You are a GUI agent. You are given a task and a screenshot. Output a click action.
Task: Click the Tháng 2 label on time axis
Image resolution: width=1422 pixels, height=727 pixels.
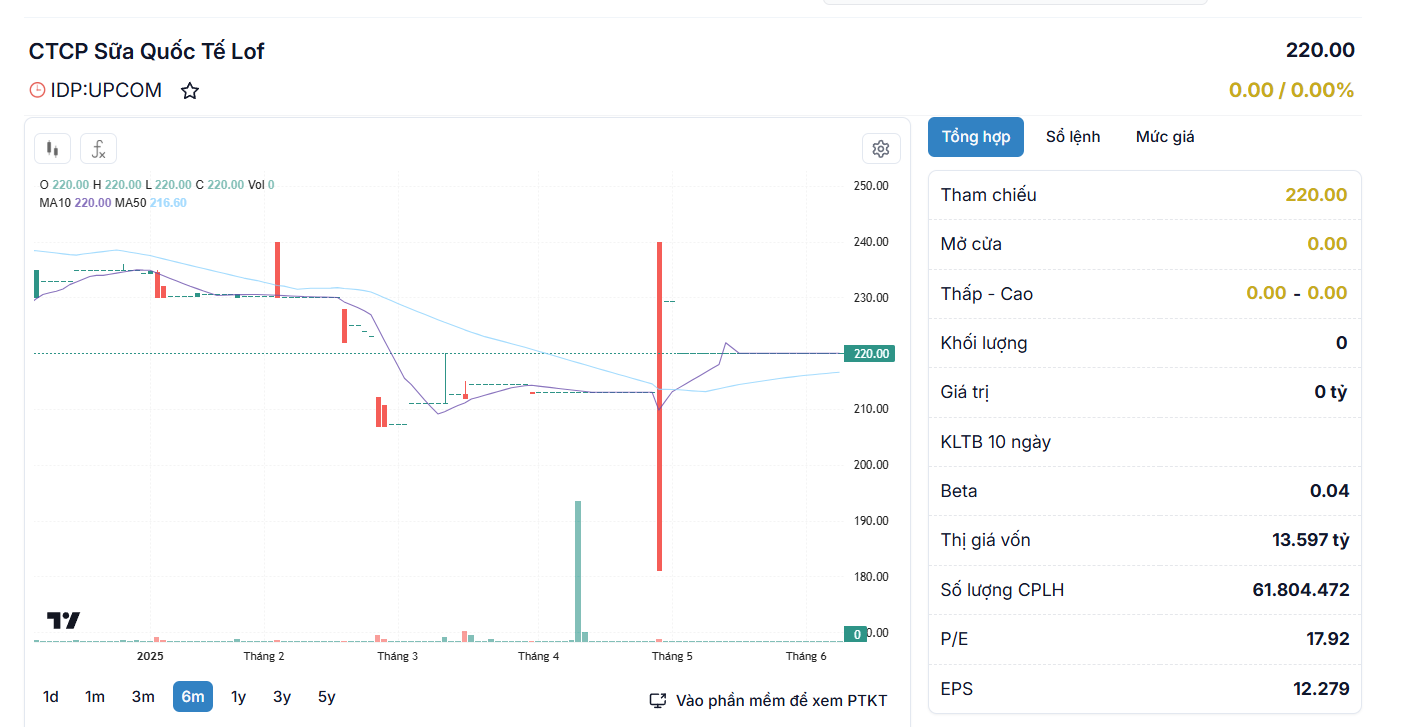[264, 656]
